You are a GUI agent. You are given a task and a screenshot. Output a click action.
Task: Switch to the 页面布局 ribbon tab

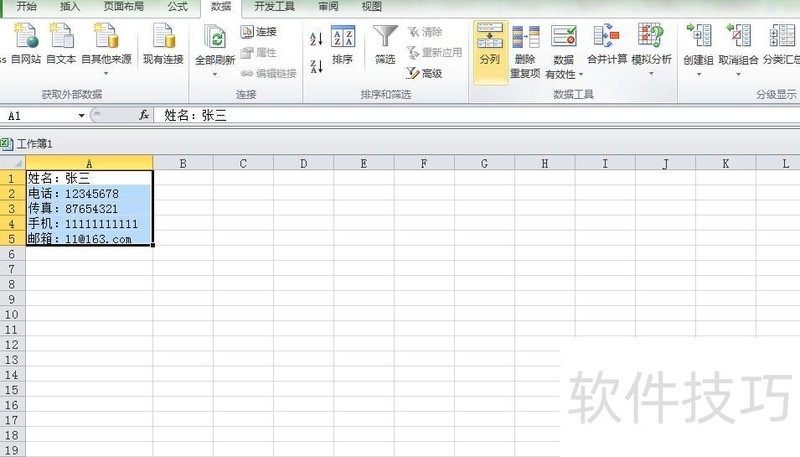click(x=123, y=7)
